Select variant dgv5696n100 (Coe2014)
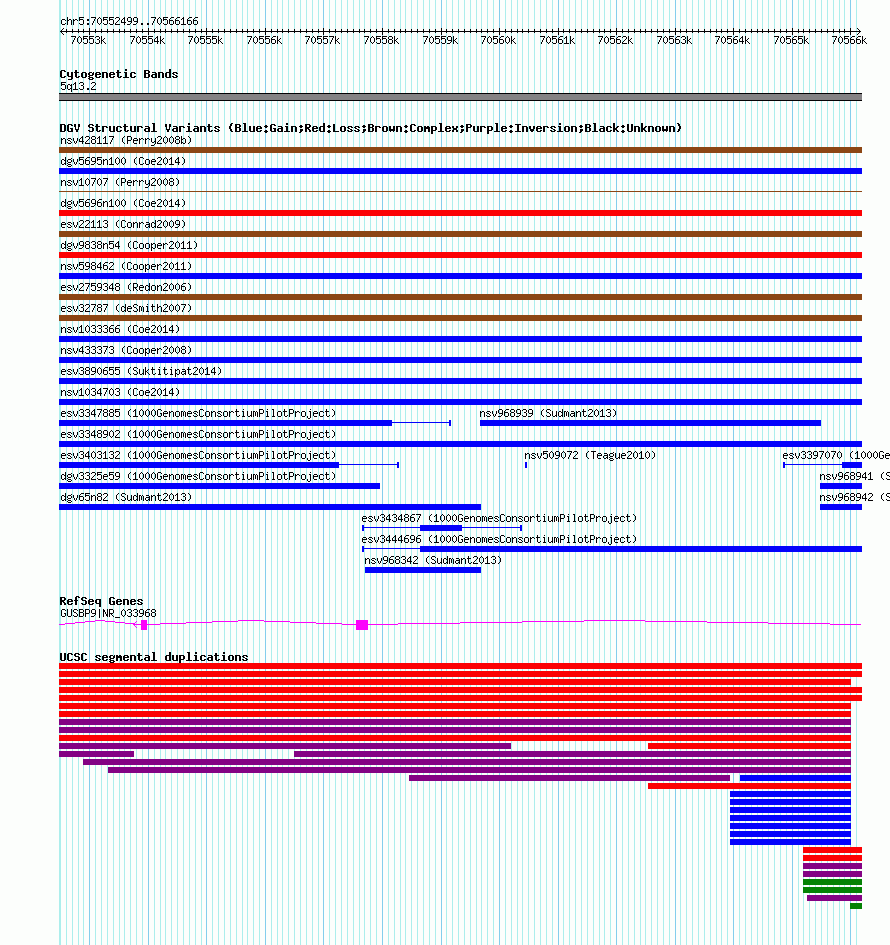 point(123,203)
